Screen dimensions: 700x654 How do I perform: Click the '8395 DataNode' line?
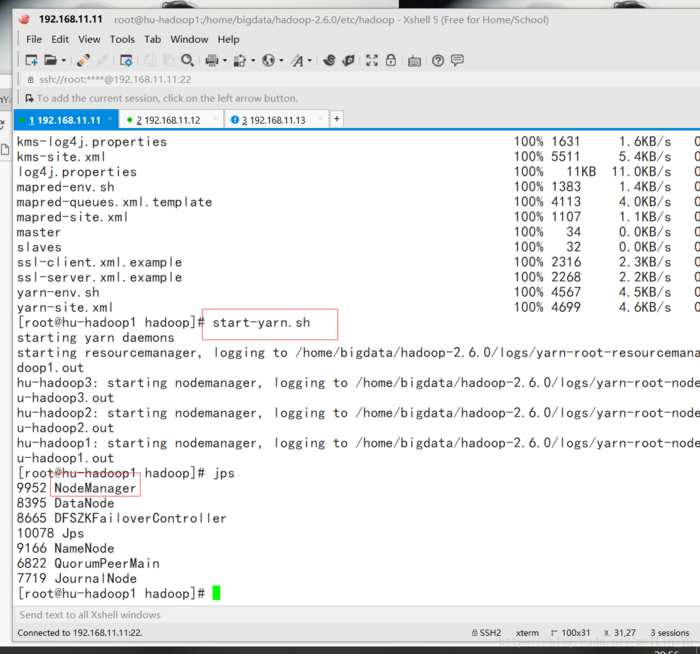pos(66,503)
